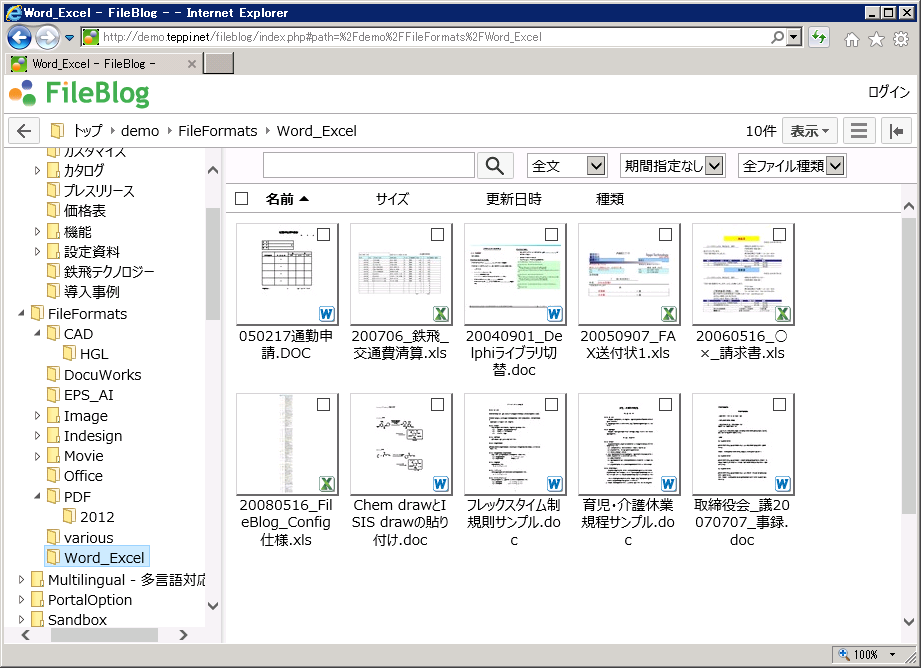Go back using the FileBlog back arrow
This screenshot has width=921, height=668.
click(x=24, y=130)
